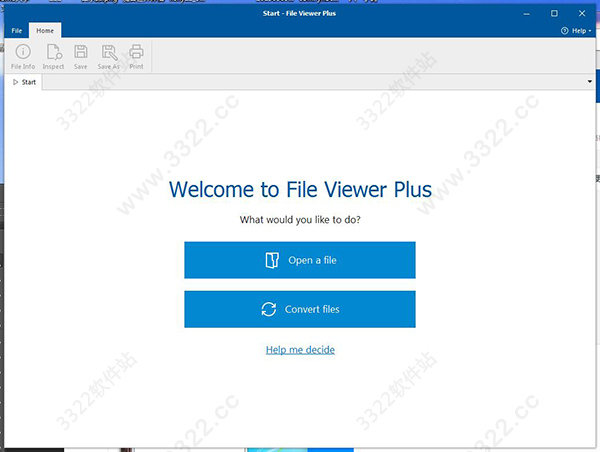The image size is (600, 452).
Task: Click the Open a file button
Action: click(300, 260)
